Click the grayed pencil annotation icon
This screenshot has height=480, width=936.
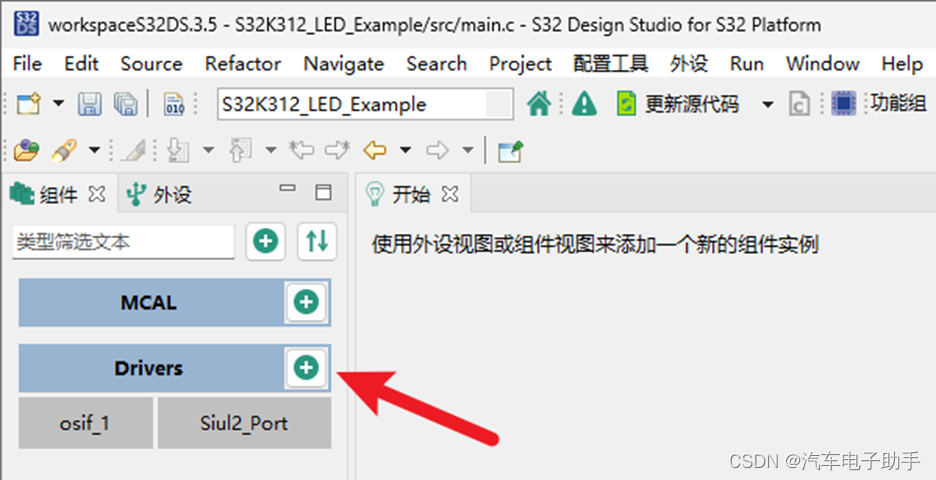click(133, 150)
